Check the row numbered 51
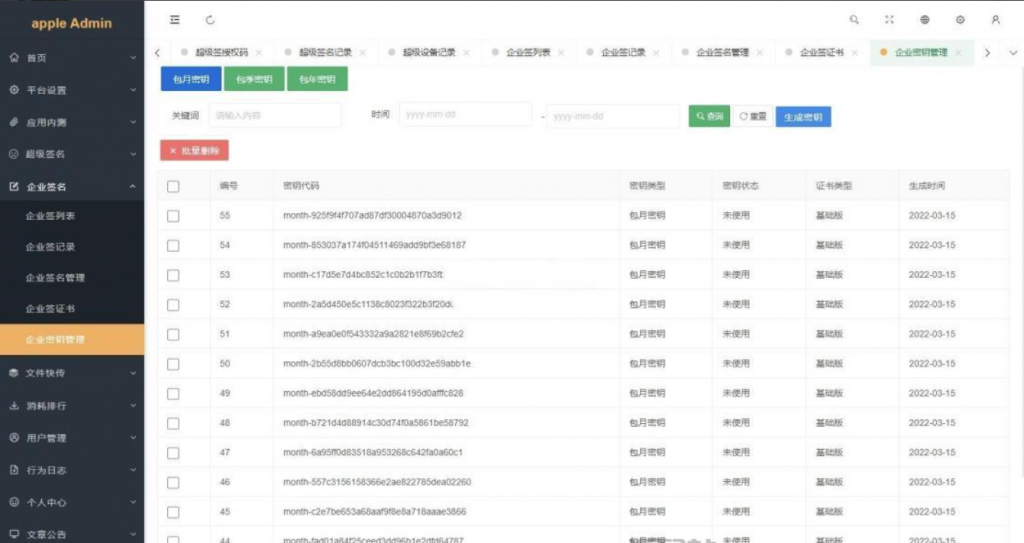This screenshot has height=543, width=1024. pos(173,335)
